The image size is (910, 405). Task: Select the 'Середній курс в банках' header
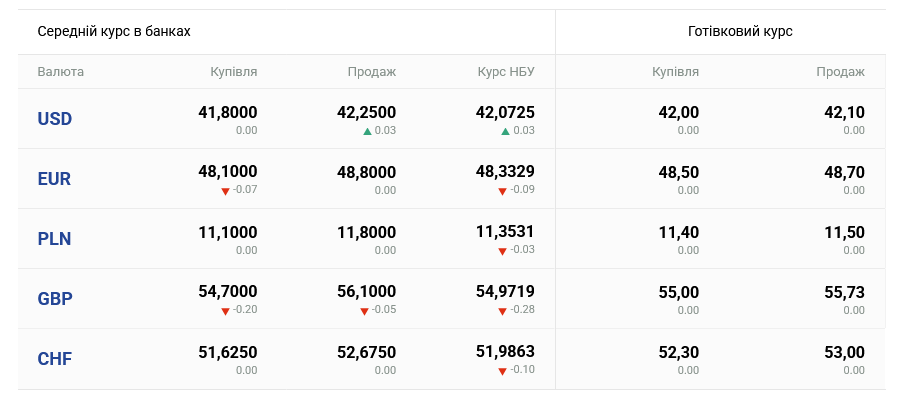click(114, 31)
